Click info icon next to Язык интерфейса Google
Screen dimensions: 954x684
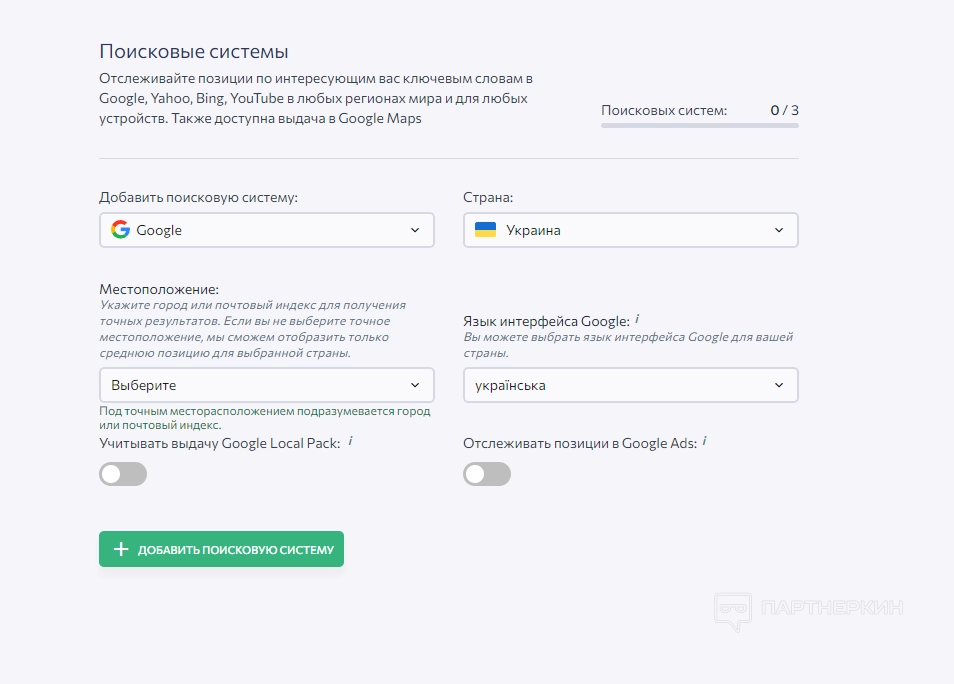click(637, 319)
